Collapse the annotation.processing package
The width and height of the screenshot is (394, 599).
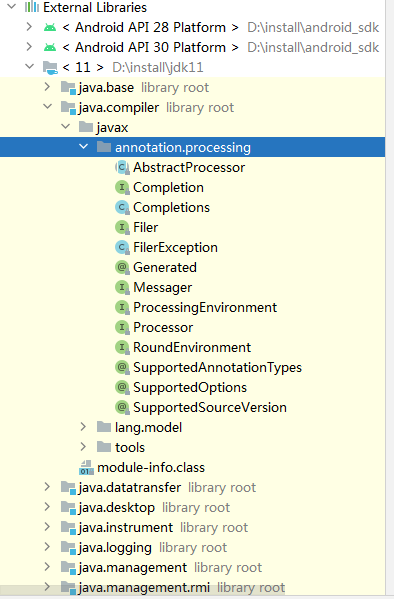pos(84,147)
